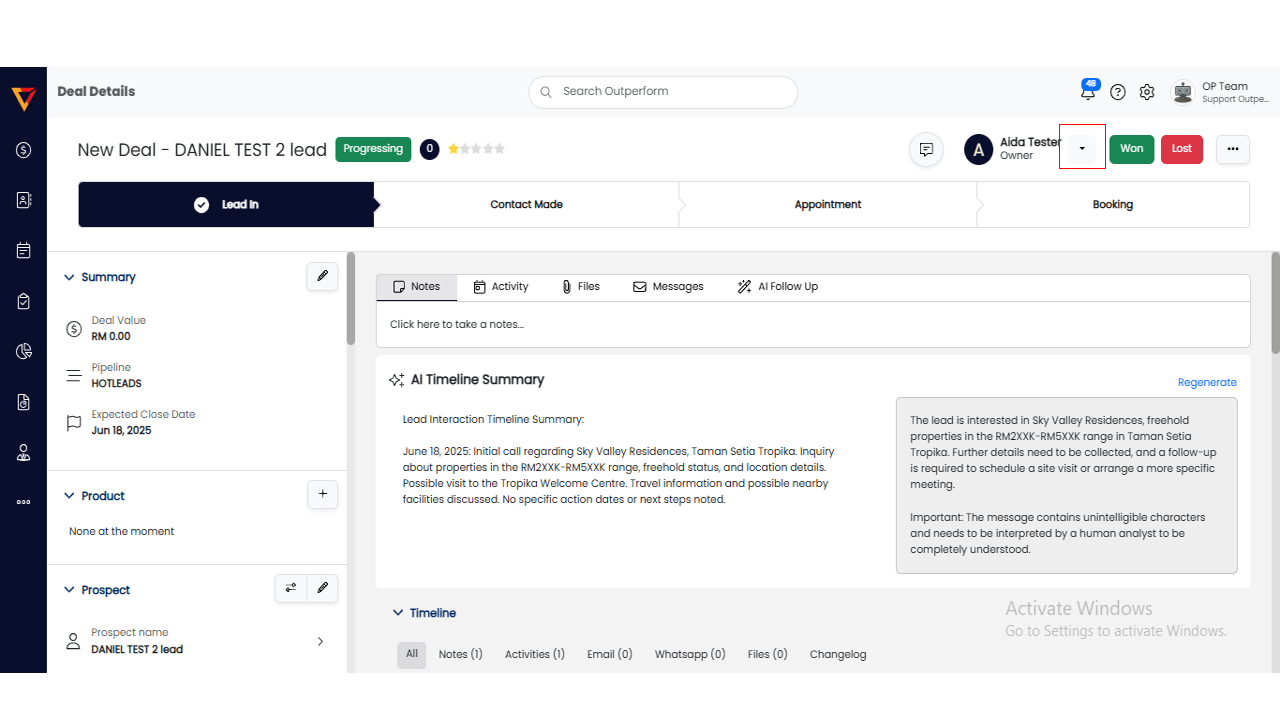The width and height of the screenshot is (1280, 720).
Task: Switch to the Activity tab
Action: [x=501, y=287]
